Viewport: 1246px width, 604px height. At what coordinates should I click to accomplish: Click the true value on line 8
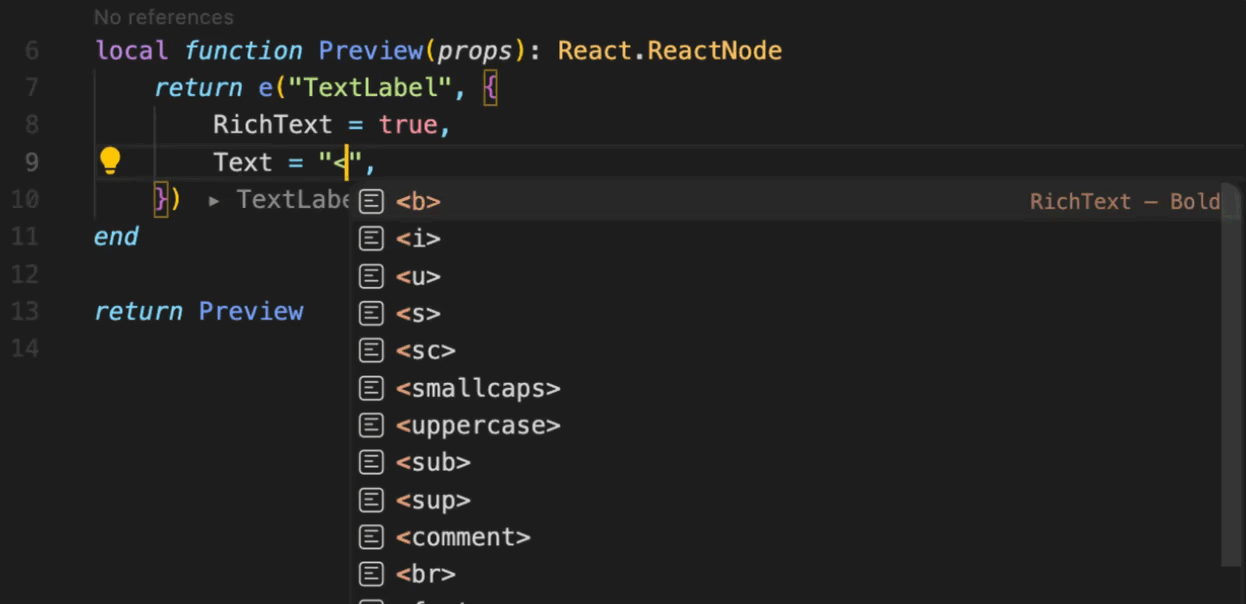click(x=407, y=125)
